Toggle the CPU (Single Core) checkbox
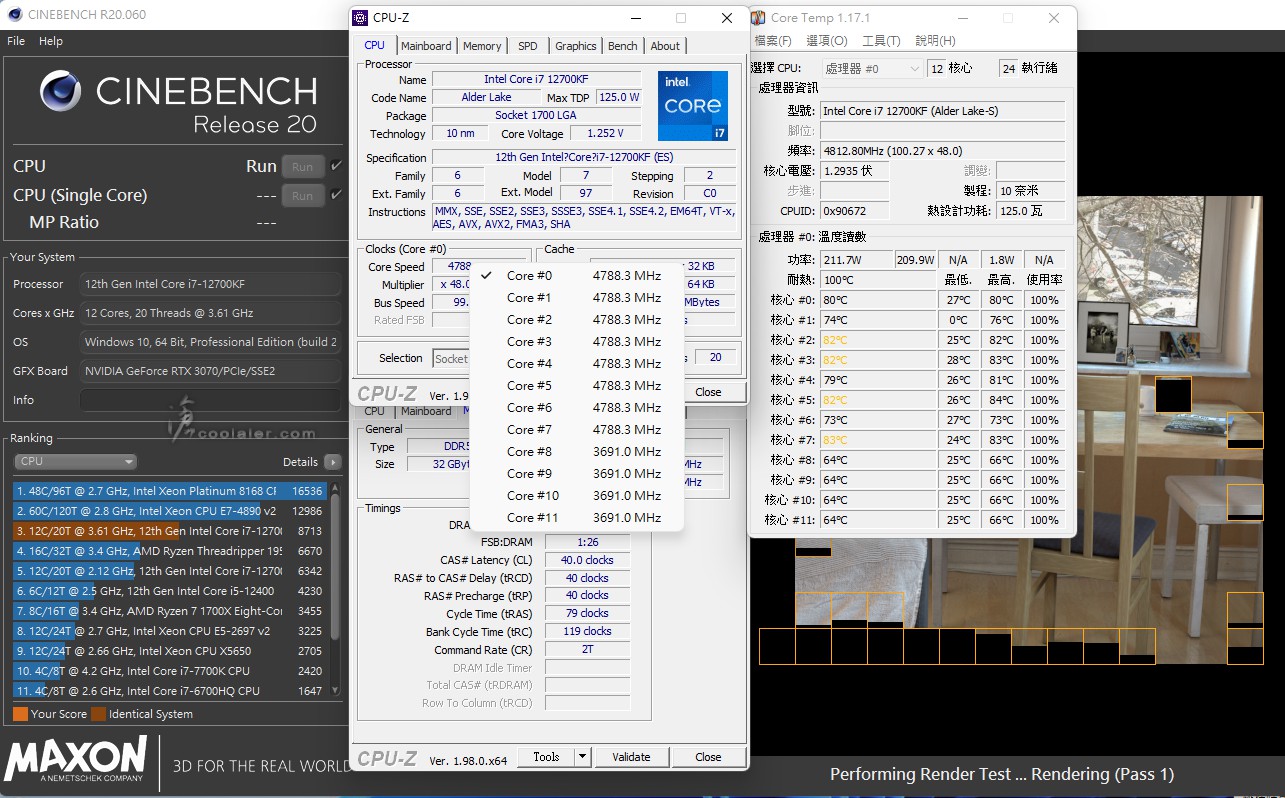Viewport: 1285px width, 798px height. (x=337, y=195)
